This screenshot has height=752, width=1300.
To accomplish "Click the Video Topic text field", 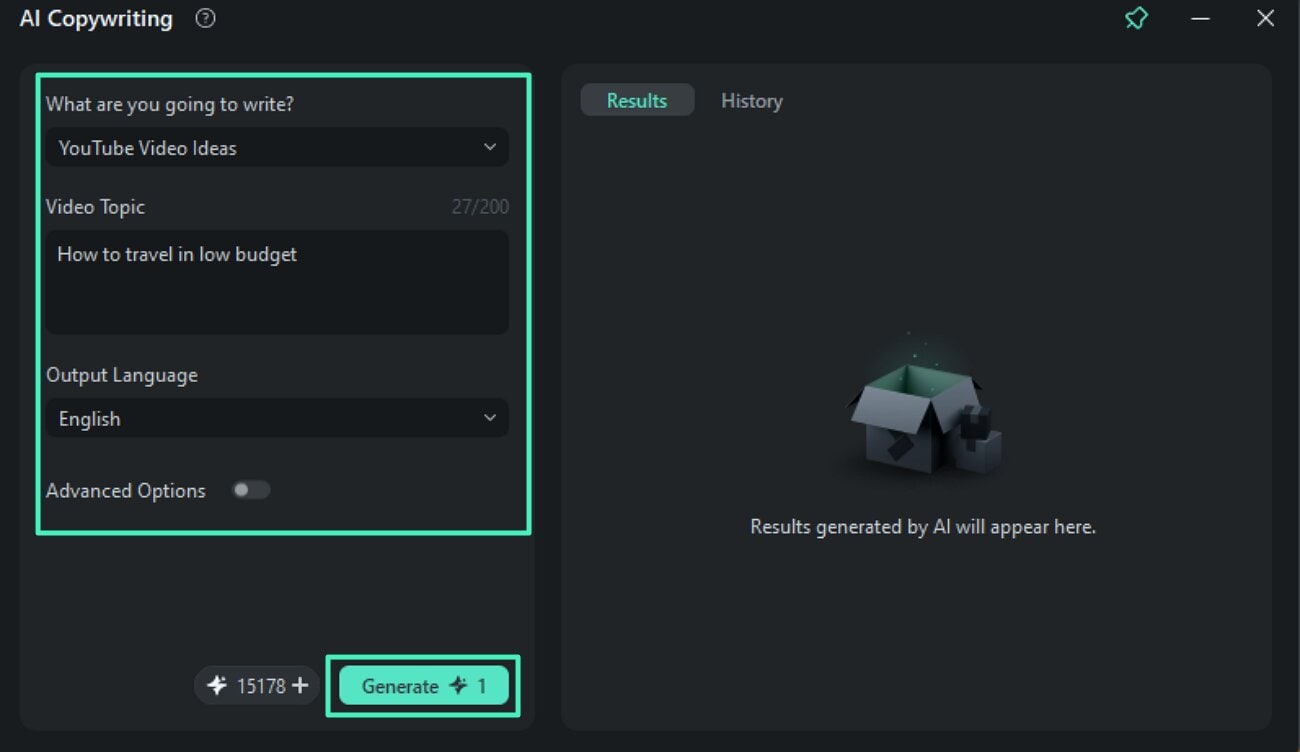I will point(277,282).
